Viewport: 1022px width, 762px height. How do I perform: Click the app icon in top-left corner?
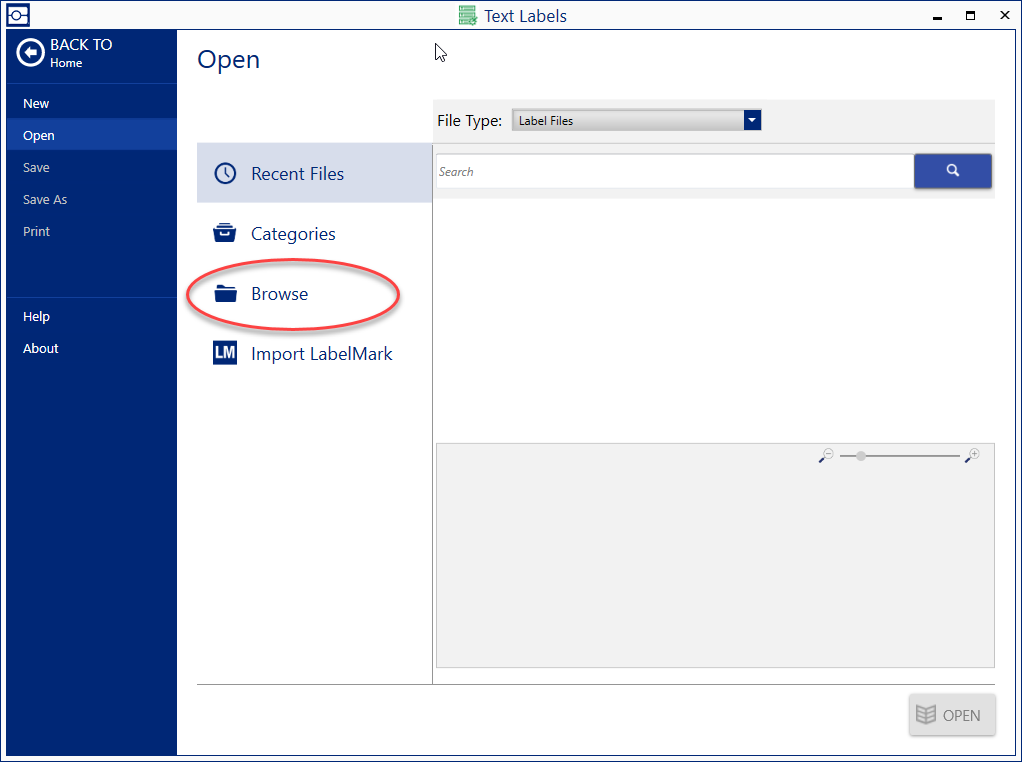coord(16,14)
